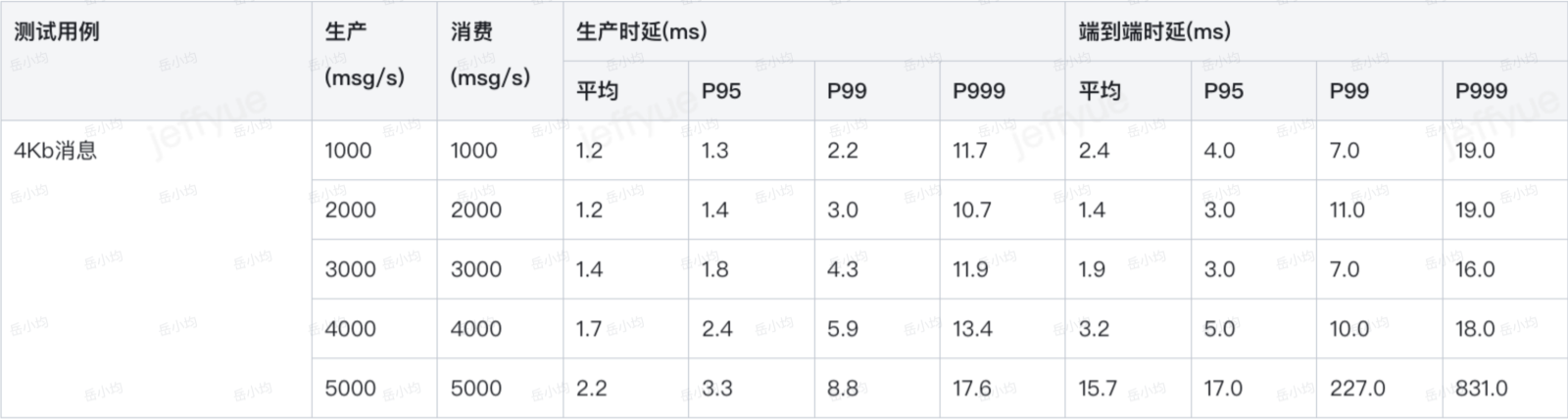This screenshot has height=419, width=1568.
Task: Select the 5000 production rate cell
Action: [x=350, y=389]
